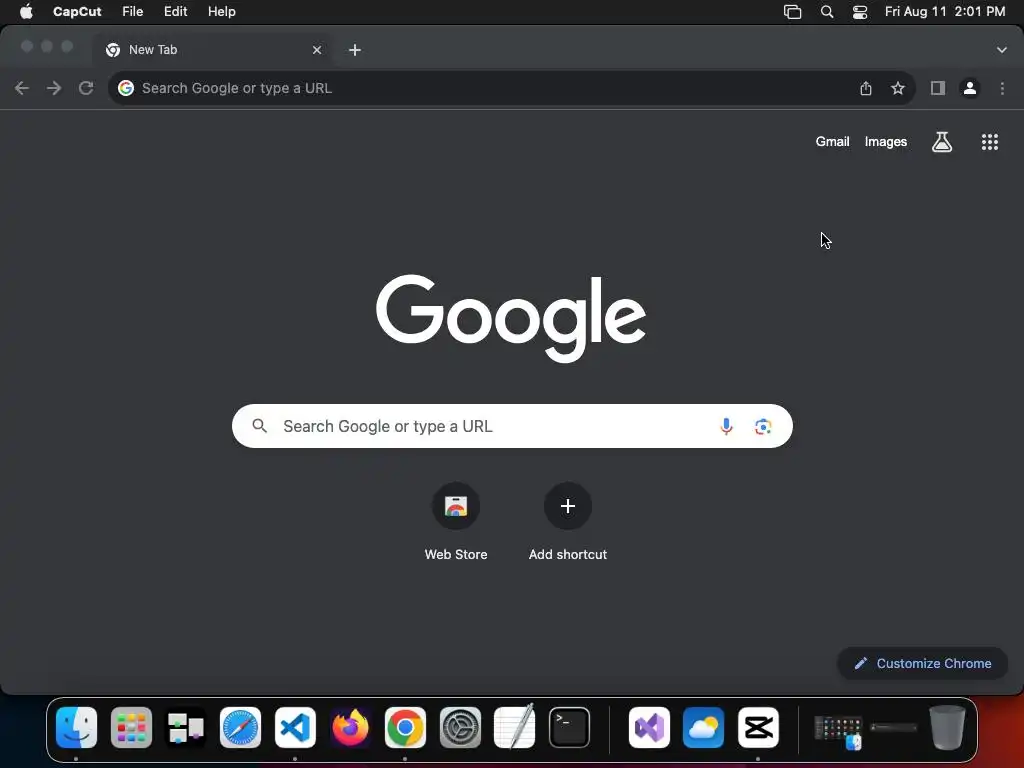Click the Google logo
Screen dimensions: 1024x768
[511, 318]
